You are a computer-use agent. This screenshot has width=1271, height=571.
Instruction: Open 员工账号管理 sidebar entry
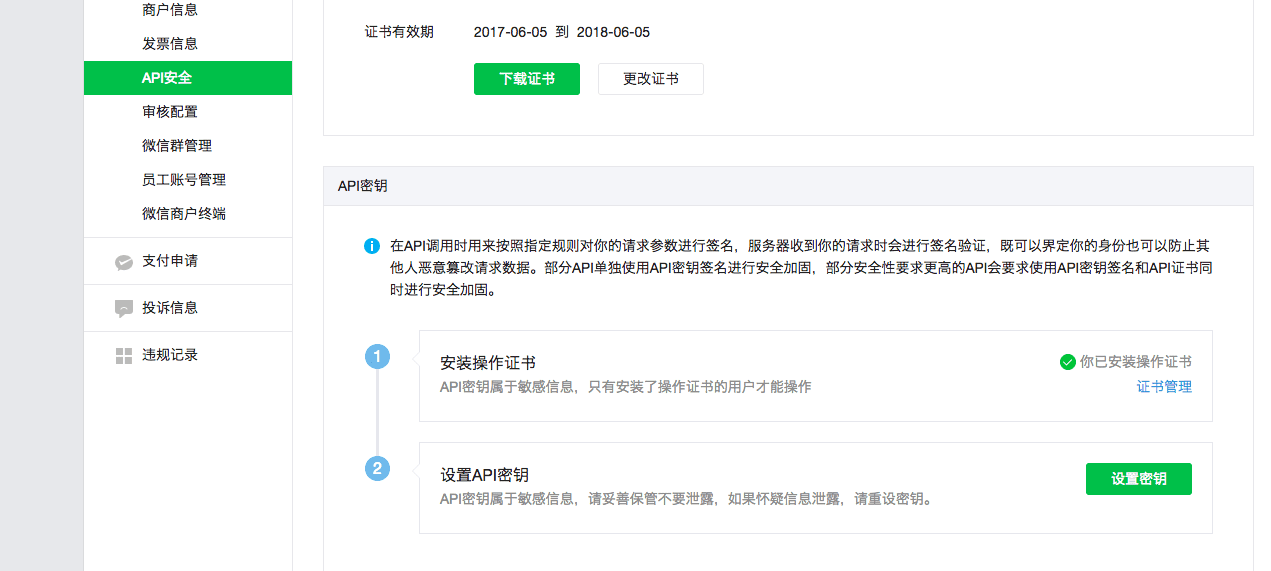[x=188, y=180]
